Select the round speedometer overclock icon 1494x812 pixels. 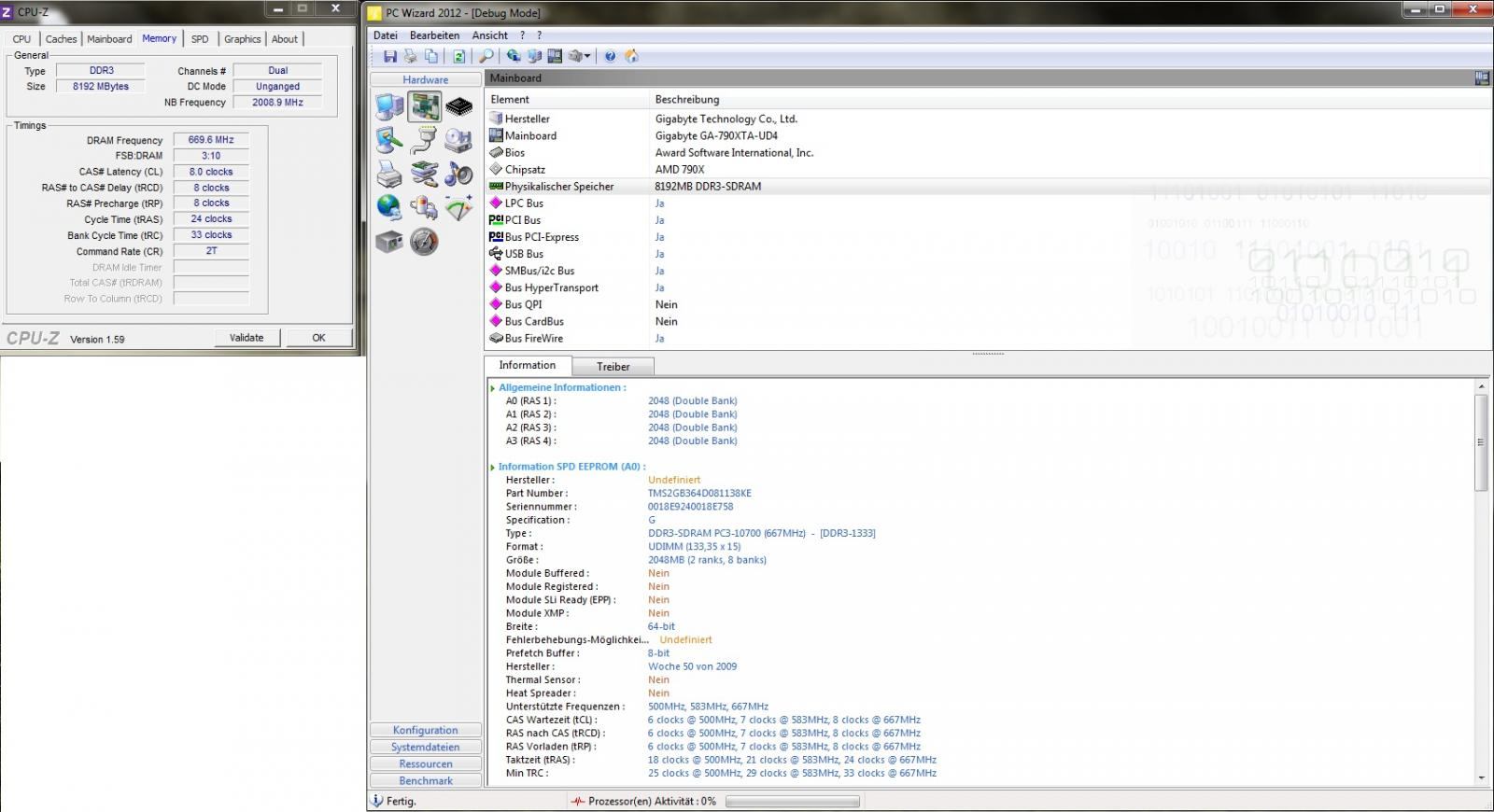coord(424,242)
